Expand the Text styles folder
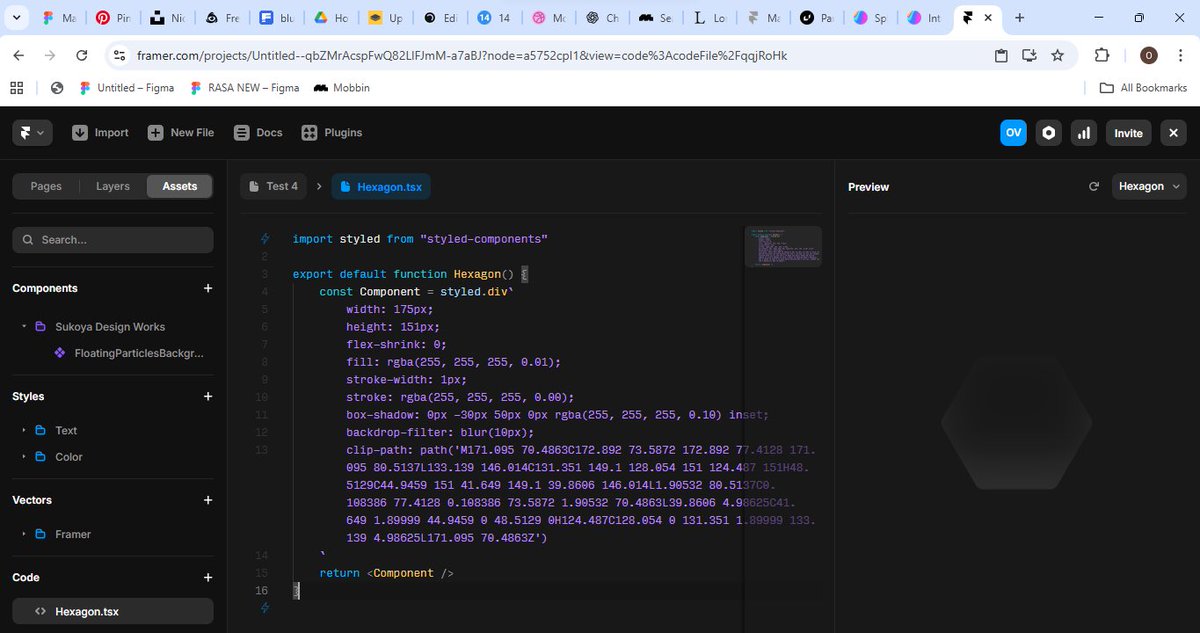Image resolution: width=1200 pixels, height=633 pixels. (x=23, y=430)
